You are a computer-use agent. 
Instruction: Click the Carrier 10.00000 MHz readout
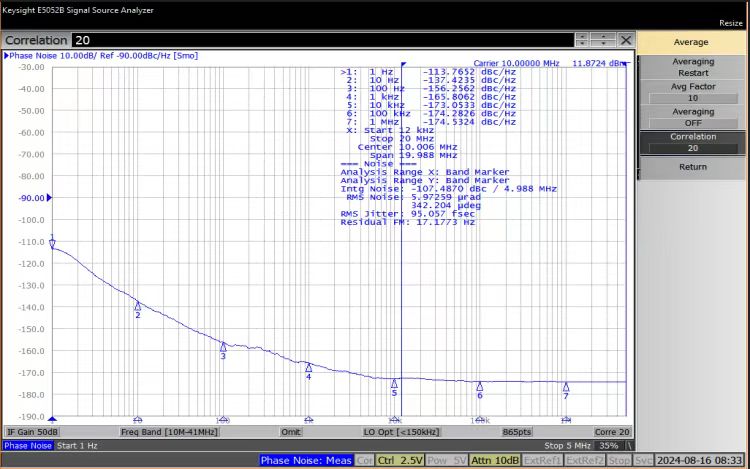(x=516, y=63)
